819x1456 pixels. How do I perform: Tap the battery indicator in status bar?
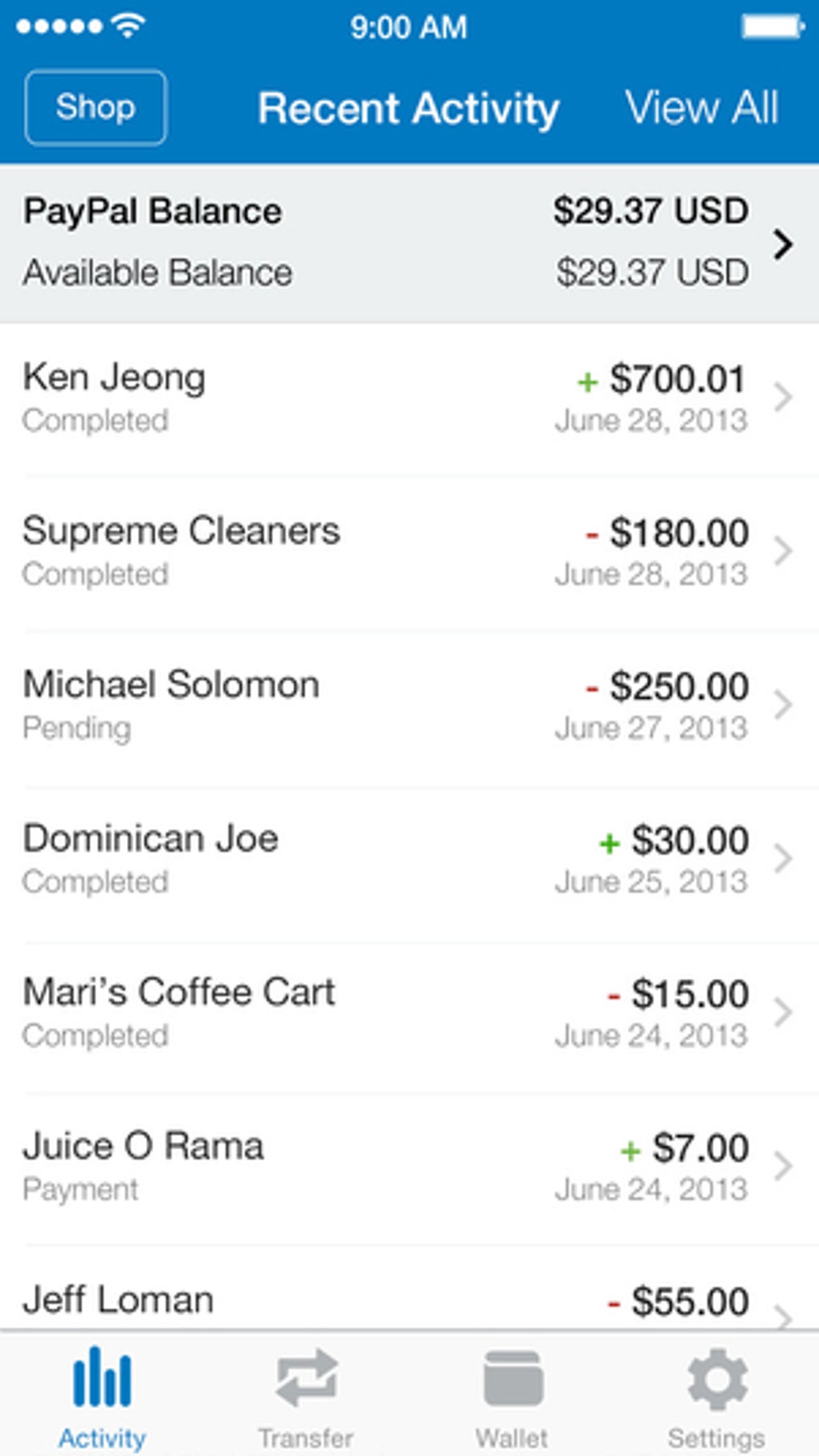(x=772, y=27)
